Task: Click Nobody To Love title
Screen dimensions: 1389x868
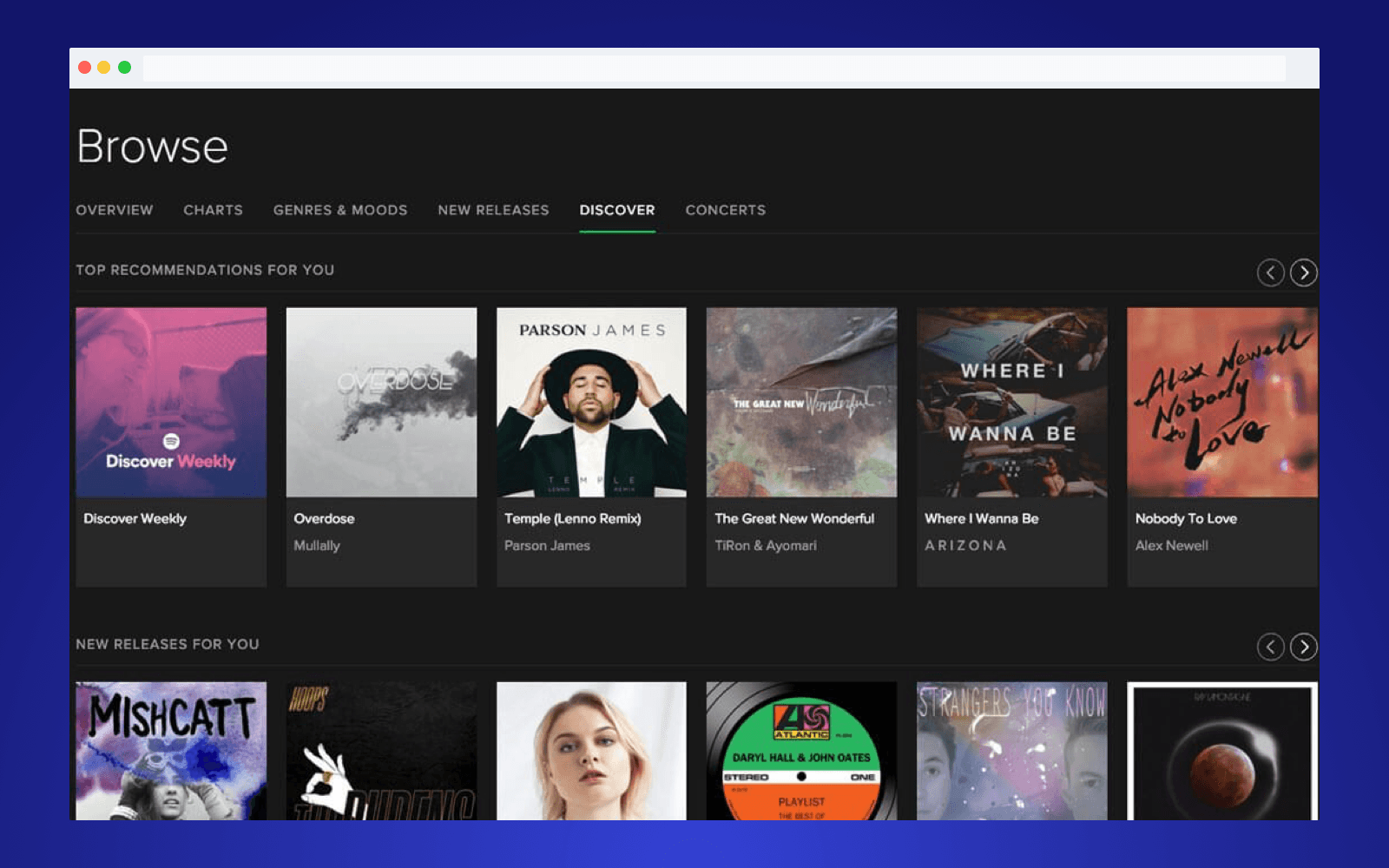Action: (x=1186, y=518)
